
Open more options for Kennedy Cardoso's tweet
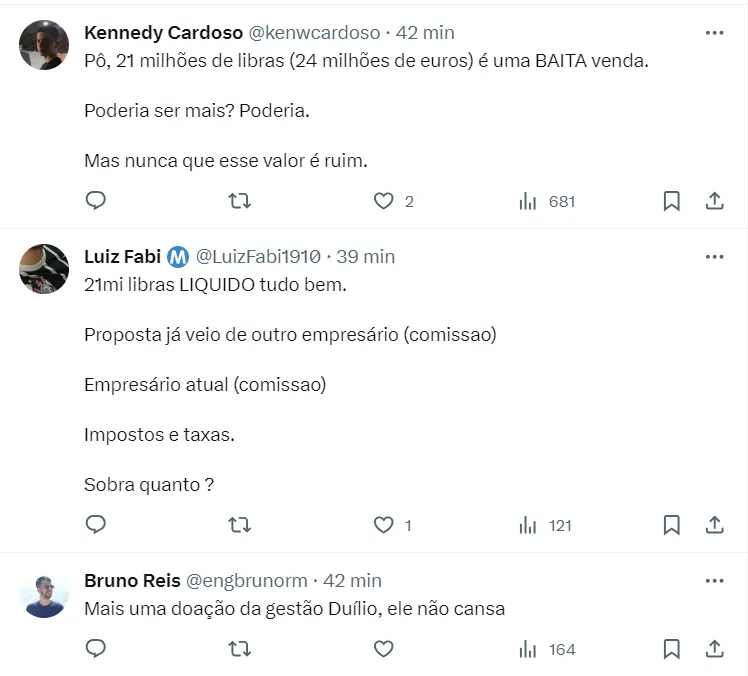click(x=714, y=33)
